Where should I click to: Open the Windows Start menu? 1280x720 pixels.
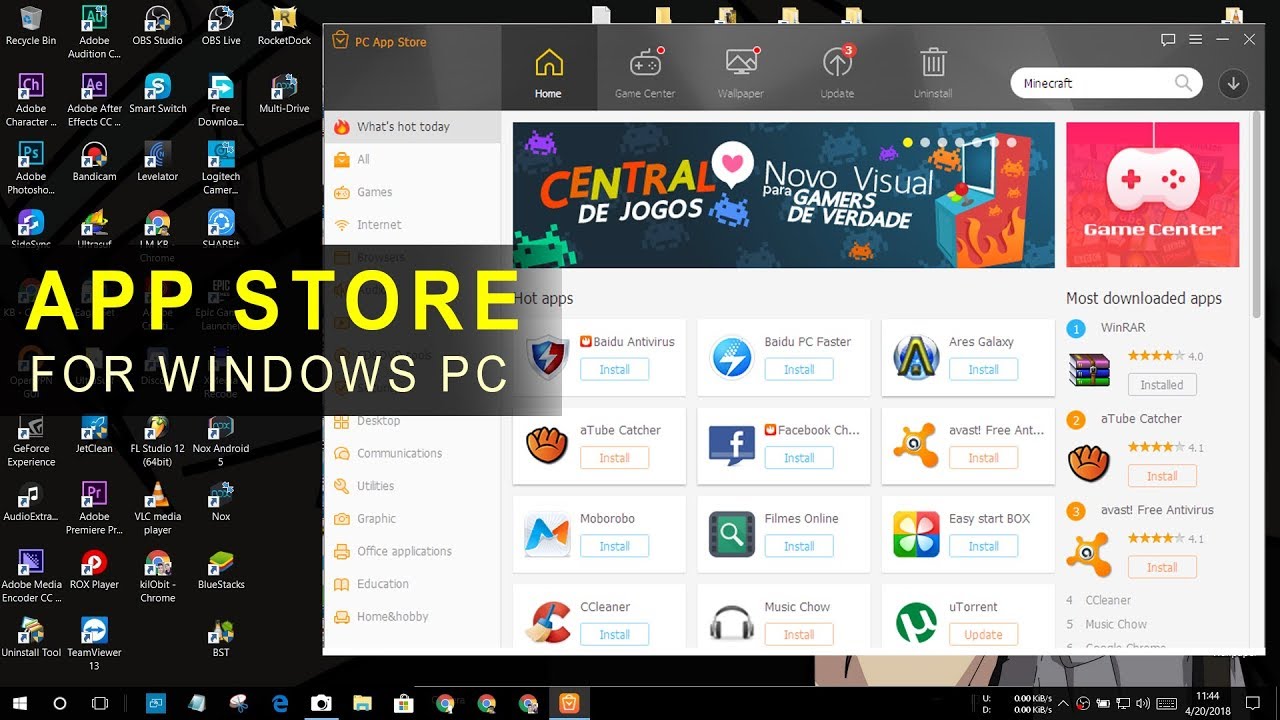19,704
